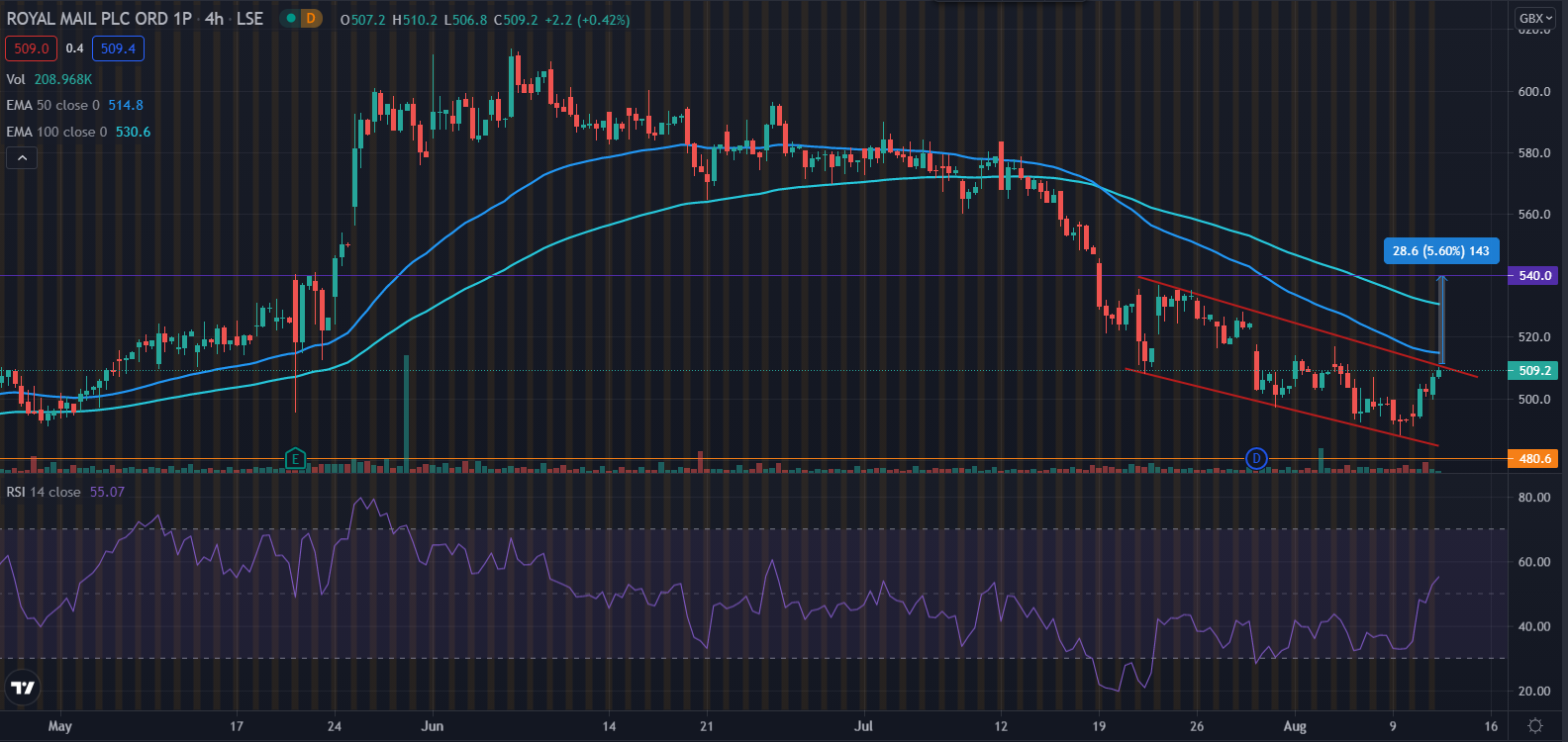Click the green market status dot

290,18
